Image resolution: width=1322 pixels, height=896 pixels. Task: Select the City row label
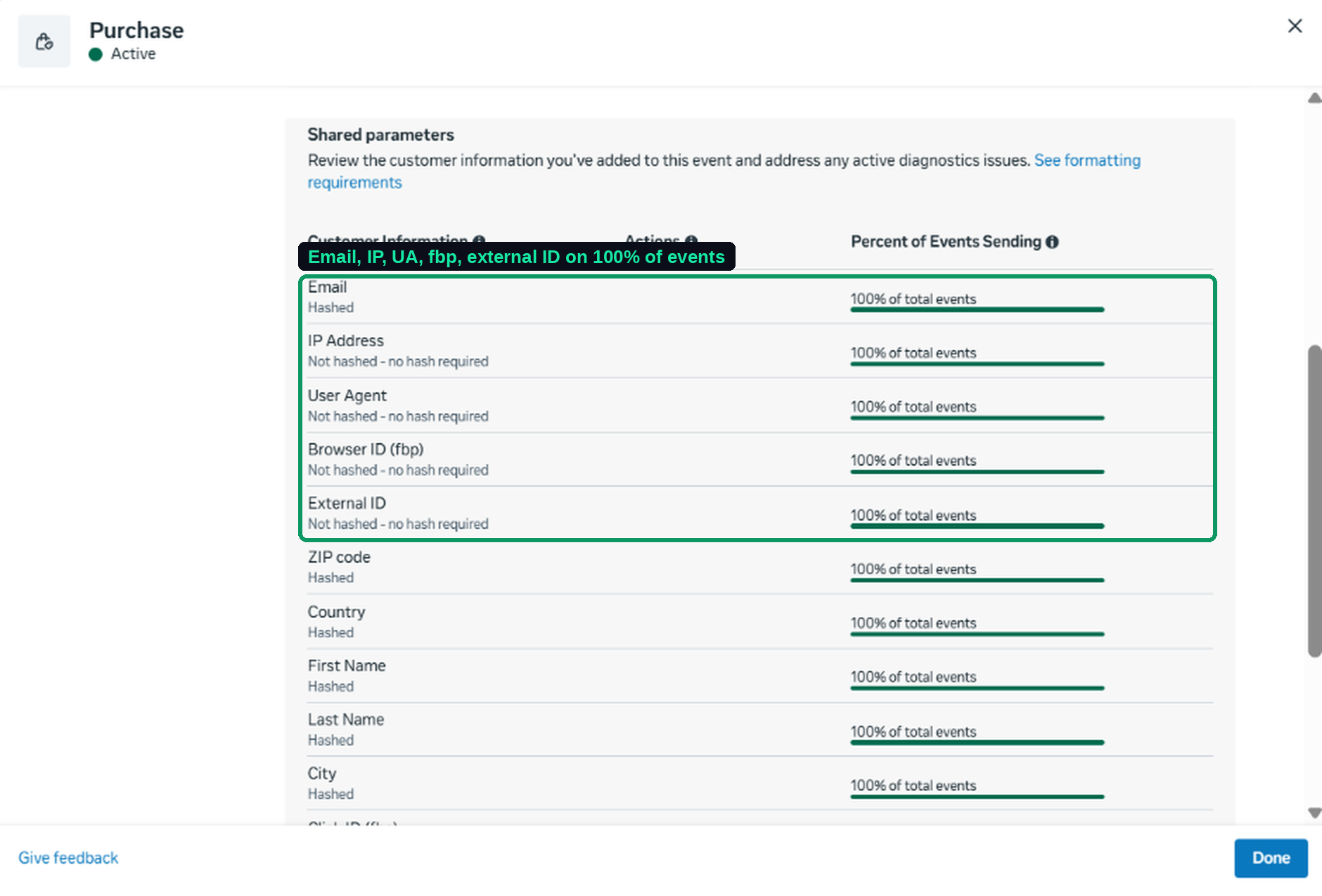[322, 774]
